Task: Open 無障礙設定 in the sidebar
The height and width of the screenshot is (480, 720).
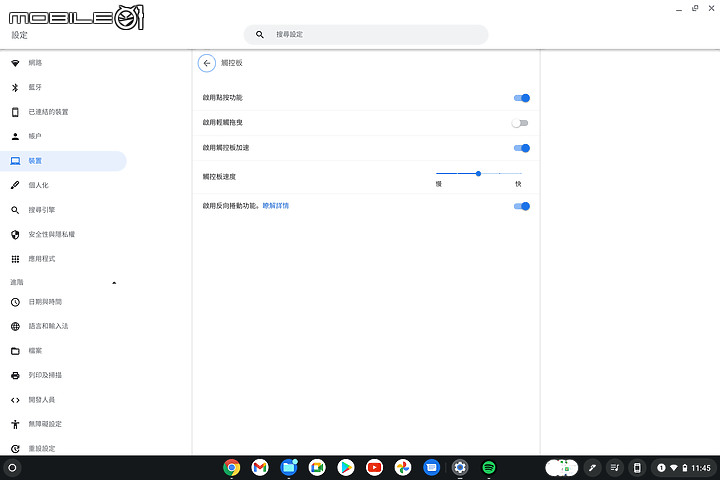Action: point(63,424)
